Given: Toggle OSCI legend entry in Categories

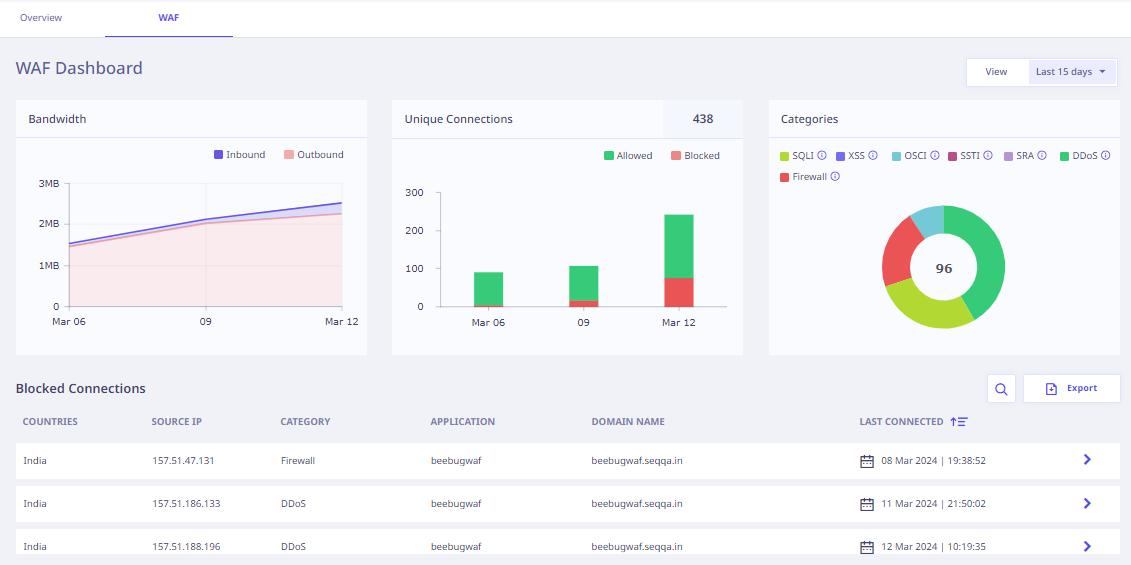Looking at the screenshot, I should coord(909,156).
